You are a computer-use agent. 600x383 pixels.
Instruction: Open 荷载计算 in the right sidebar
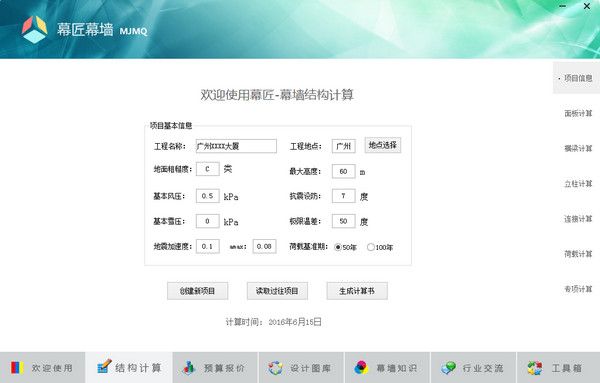pyautogui.click(x=578, y=254)
